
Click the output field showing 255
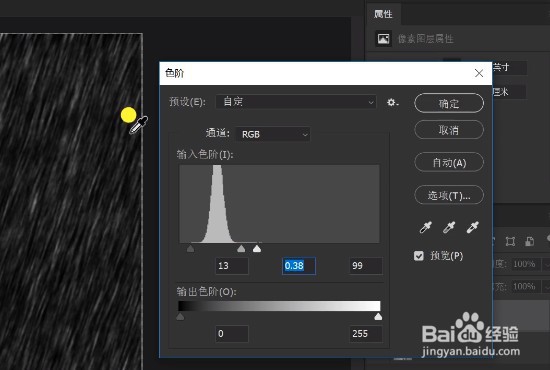tap(366, 334)
